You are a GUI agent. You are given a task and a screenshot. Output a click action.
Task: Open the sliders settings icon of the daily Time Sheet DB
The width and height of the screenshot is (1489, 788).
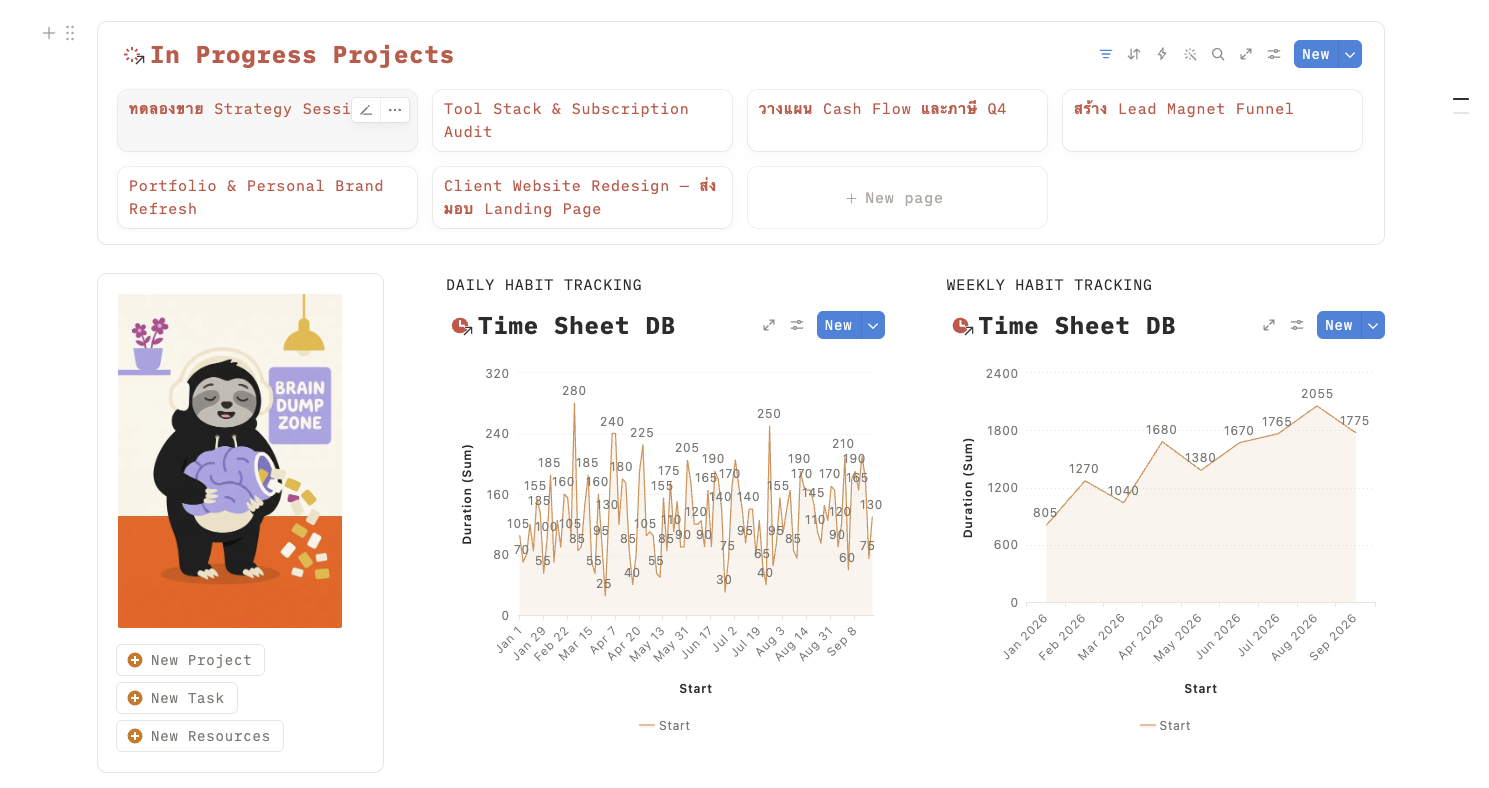coord(797,325)
